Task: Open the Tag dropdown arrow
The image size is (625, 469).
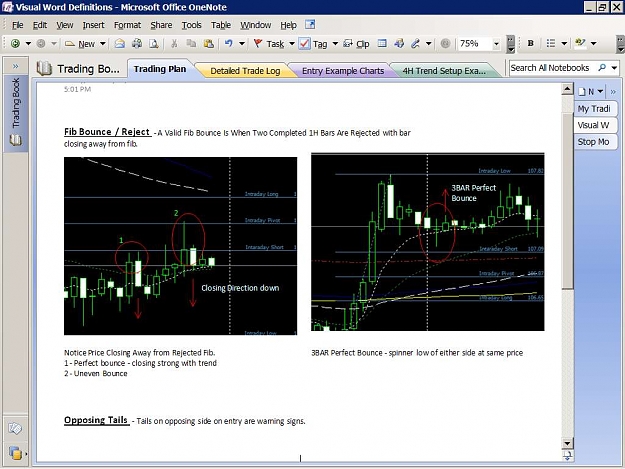Action: (335, 43)
